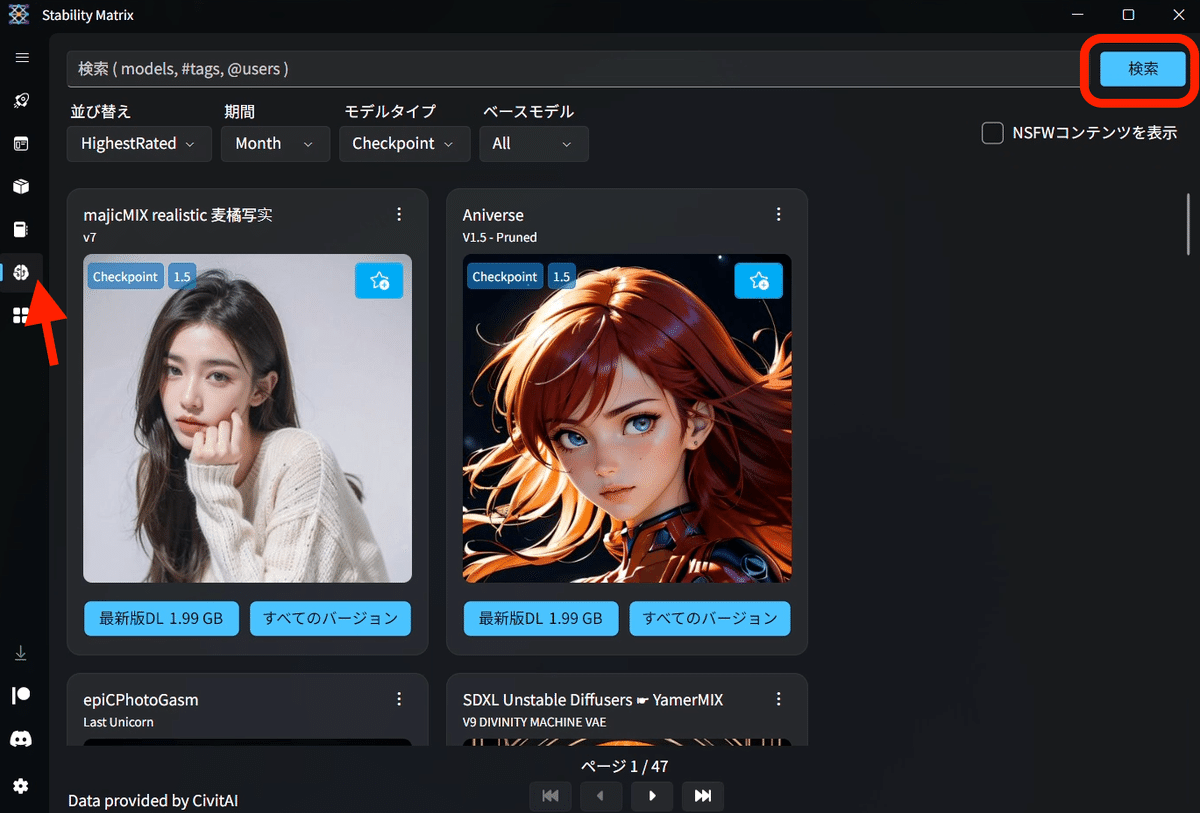The image size is (1200, 813).
Task: Click the 1.5 tag on majicMIX image
Action: (182, 277)
